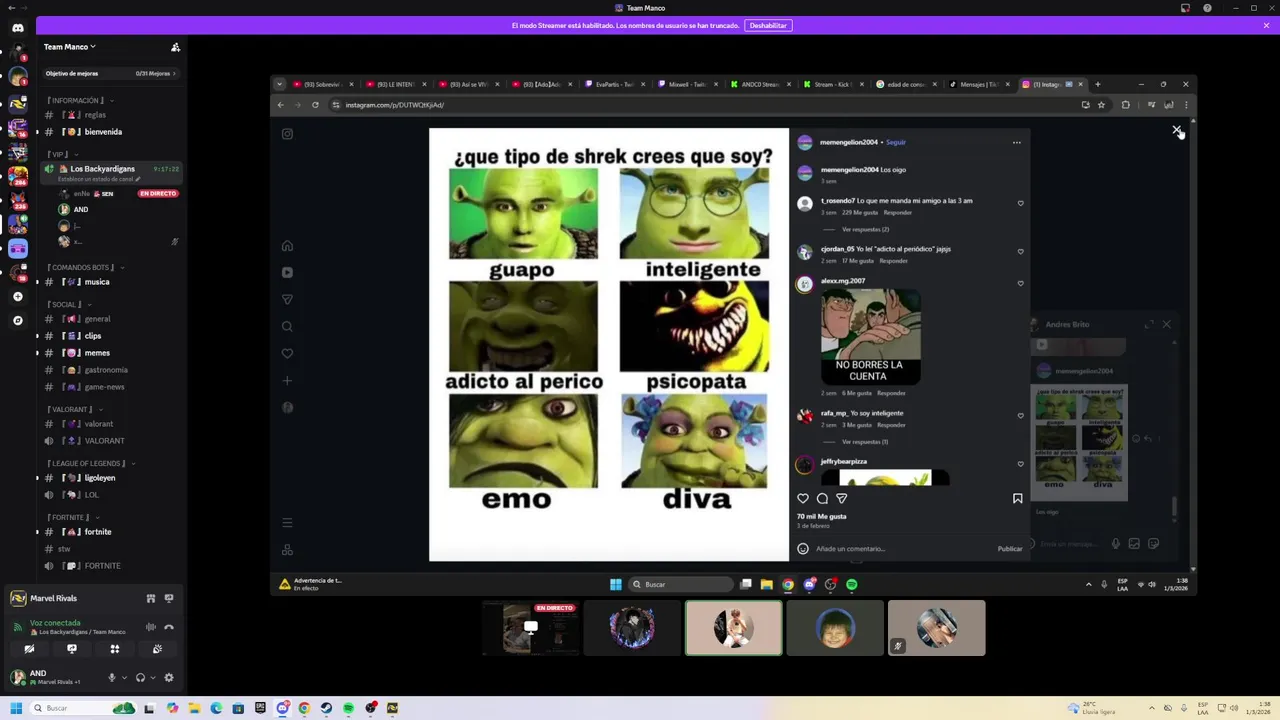The height and width of the screenshot is (720, 1280).
Task: Like rafa_mp_'s comment heart
Action: [1020, 415]
